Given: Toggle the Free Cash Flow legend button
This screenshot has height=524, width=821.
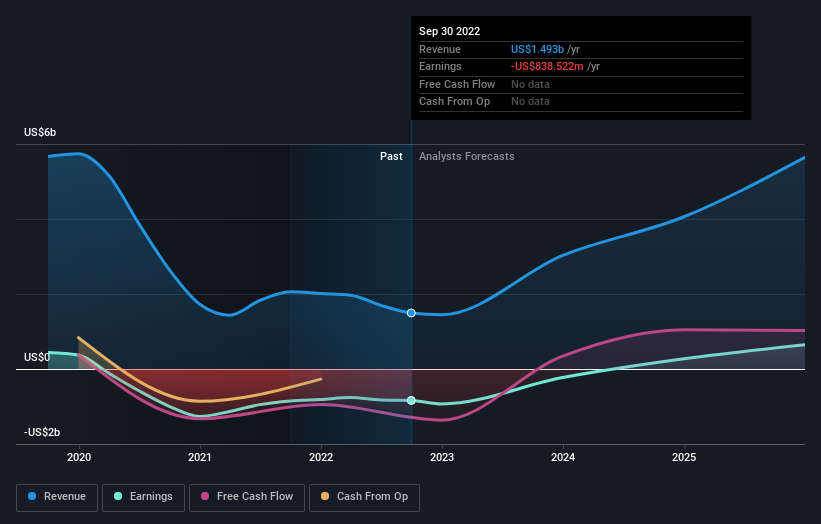Looking at the screenshot, I should (247, 497).
